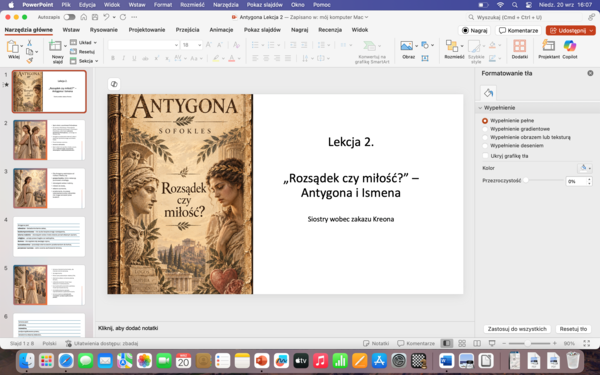Open the Wstaw ribbon tab
This screenshot has width=600, height=375.
tap(71, 30)
